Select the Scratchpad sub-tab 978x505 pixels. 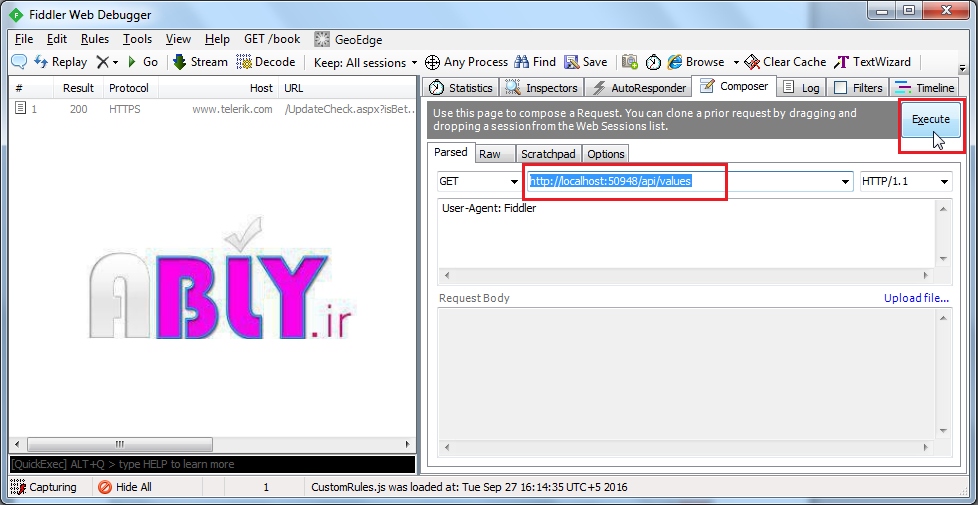(x=548, y=154)
